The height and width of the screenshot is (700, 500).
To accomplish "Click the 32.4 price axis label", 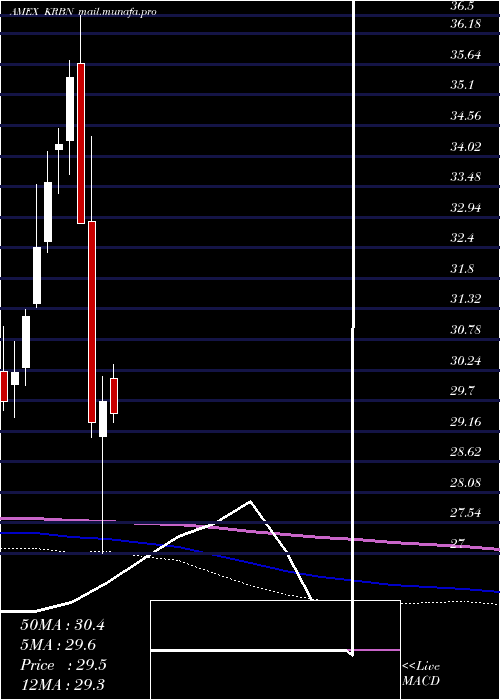I will pos(462,238).
